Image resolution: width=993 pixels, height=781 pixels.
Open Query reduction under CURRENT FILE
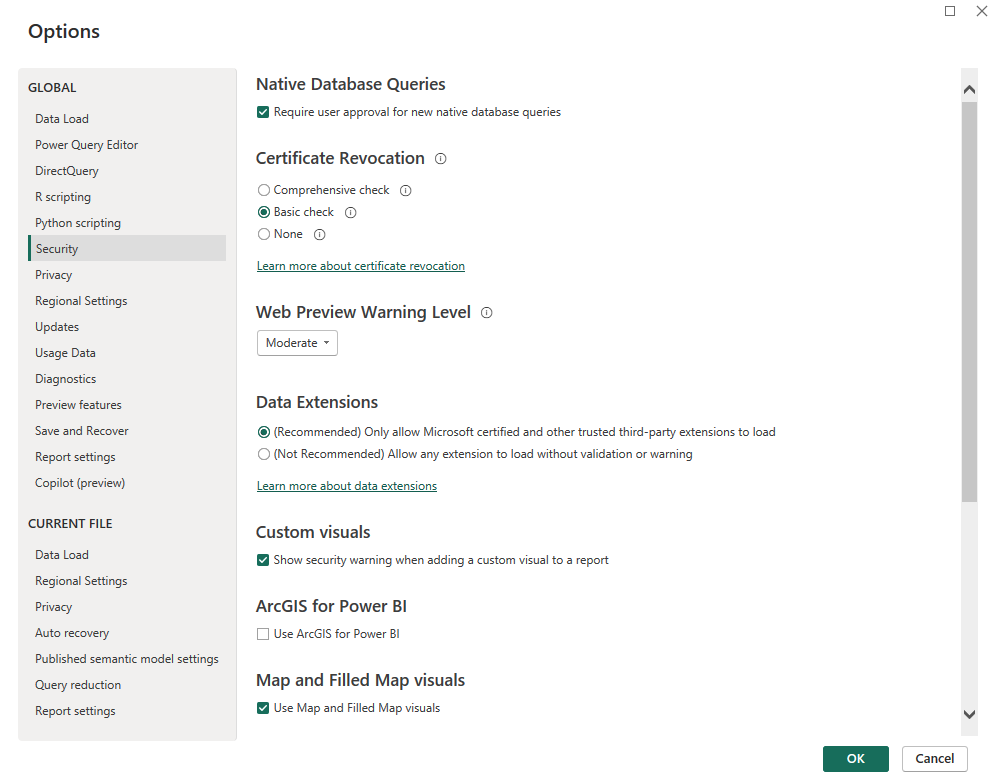click(x=77, y=684)
